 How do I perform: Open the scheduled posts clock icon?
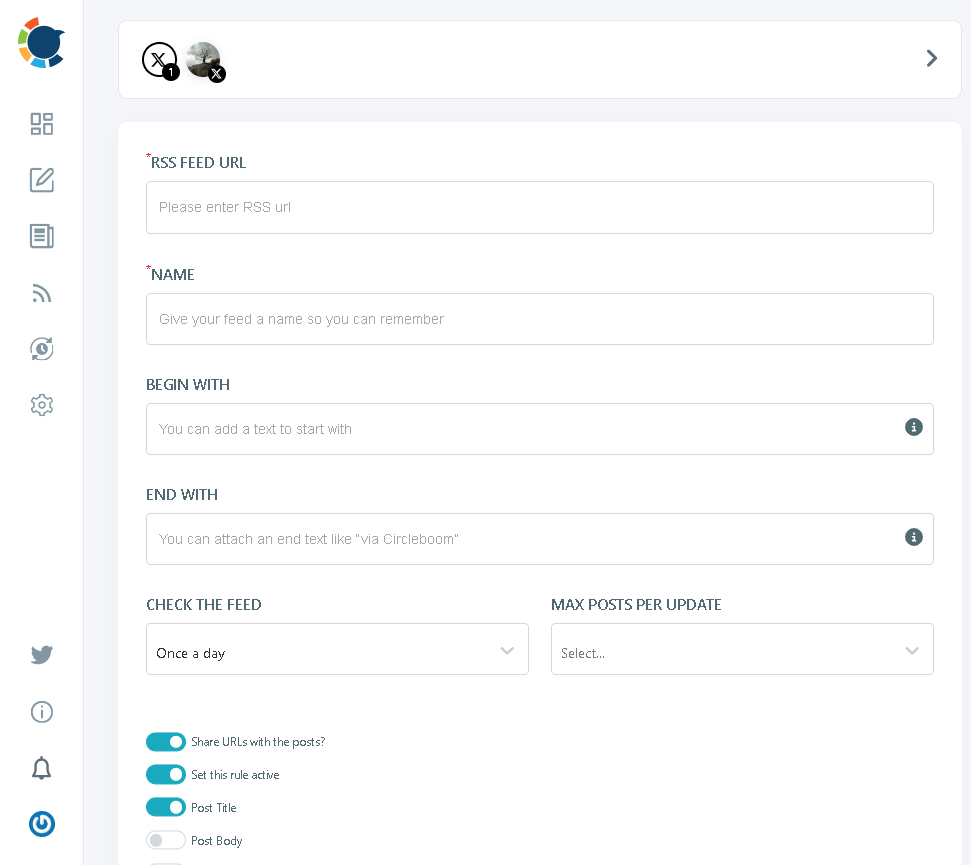(41, 348)
